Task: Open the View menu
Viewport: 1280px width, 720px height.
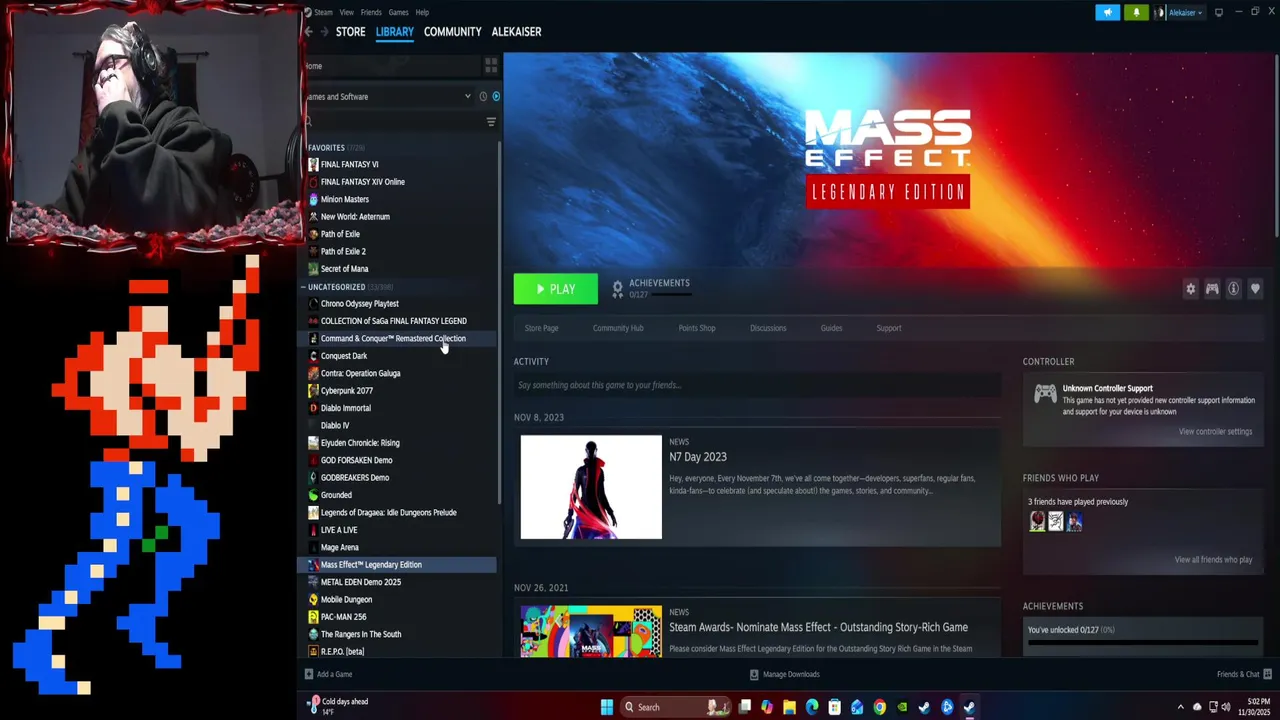Action: coord(346,12)
